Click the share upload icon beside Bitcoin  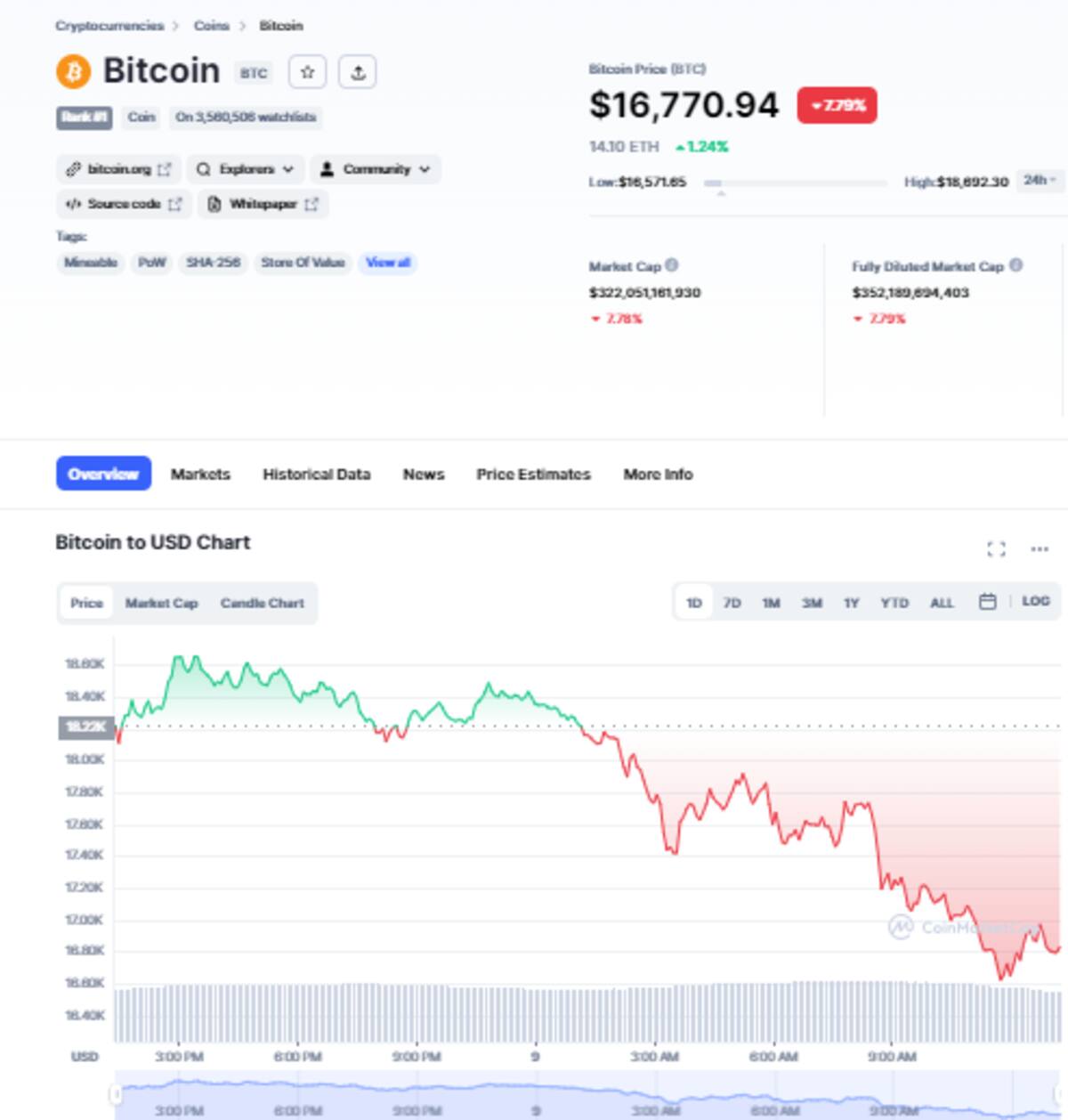pyautogui.click(x=358, y=72)
